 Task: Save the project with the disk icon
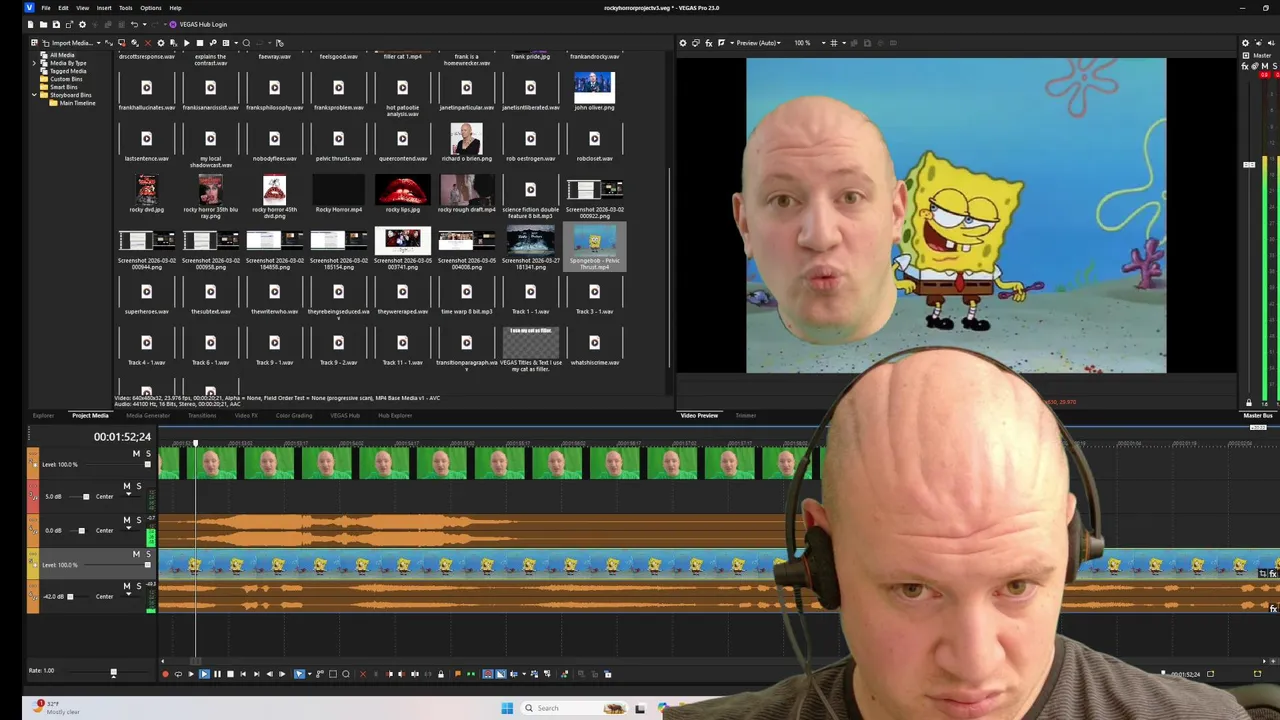pyautogui.click(x=56, y=24)
